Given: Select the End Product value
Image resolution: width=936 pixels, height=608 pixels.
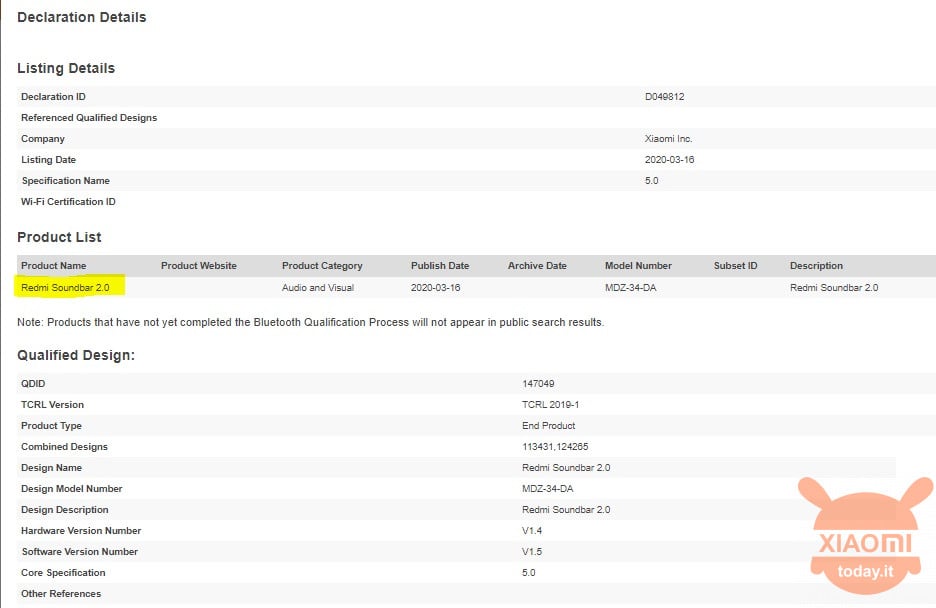Looking at the screenshot, I should 549,425.
